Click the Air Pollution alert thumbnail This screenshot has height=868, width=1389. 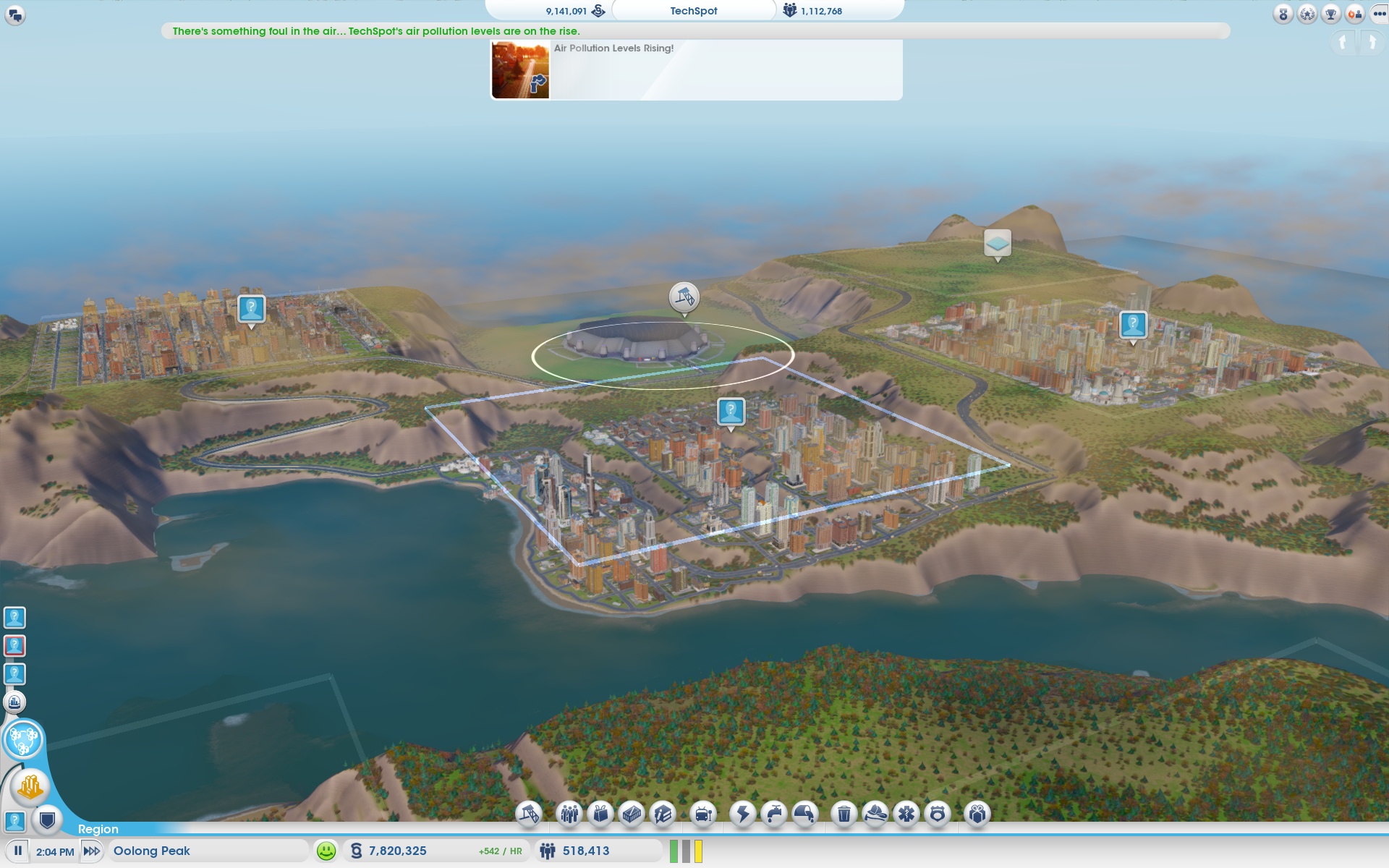(520, 70)
